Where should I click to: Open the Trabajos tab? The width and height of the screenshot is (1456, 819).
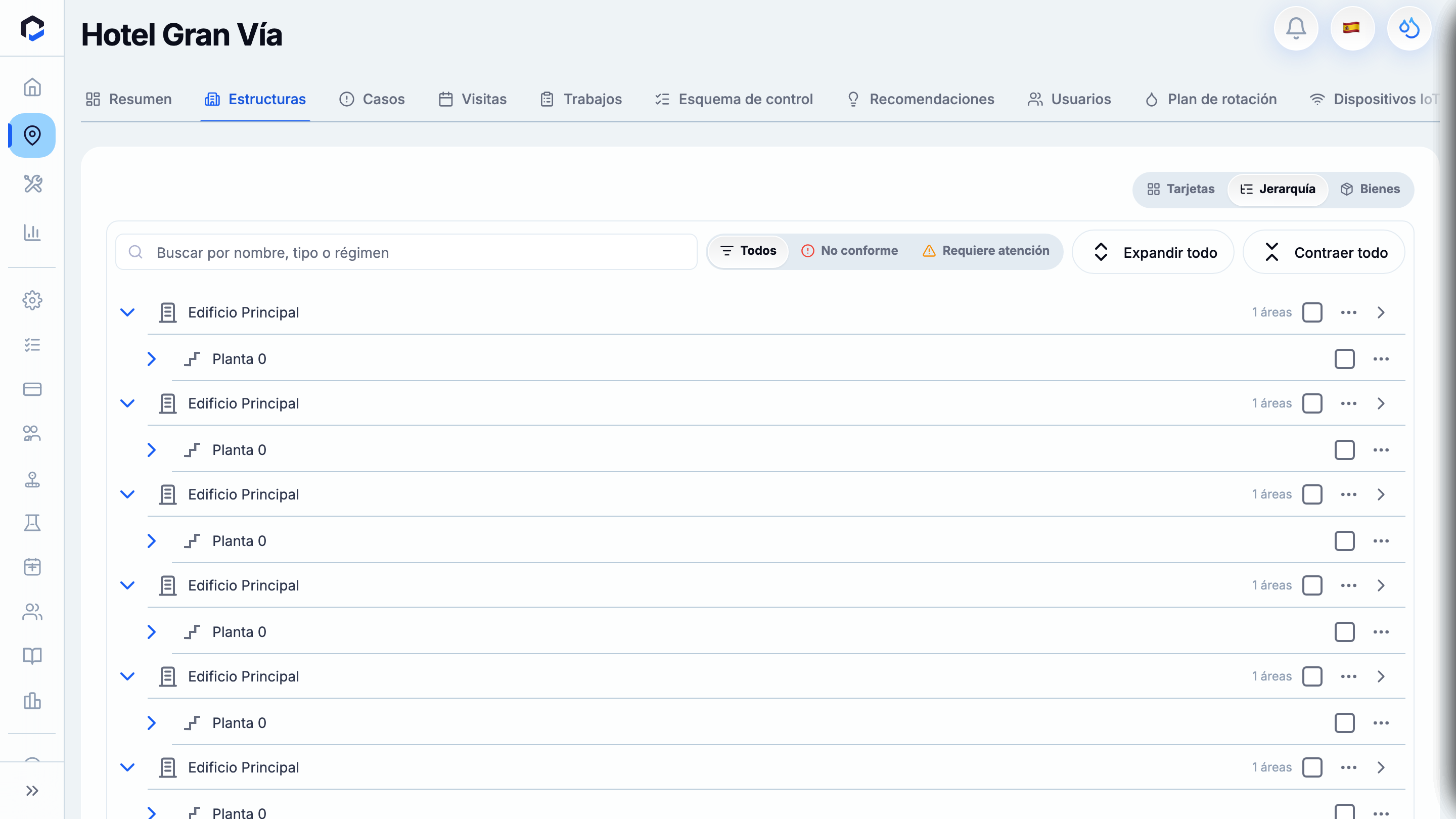[581, 100]
